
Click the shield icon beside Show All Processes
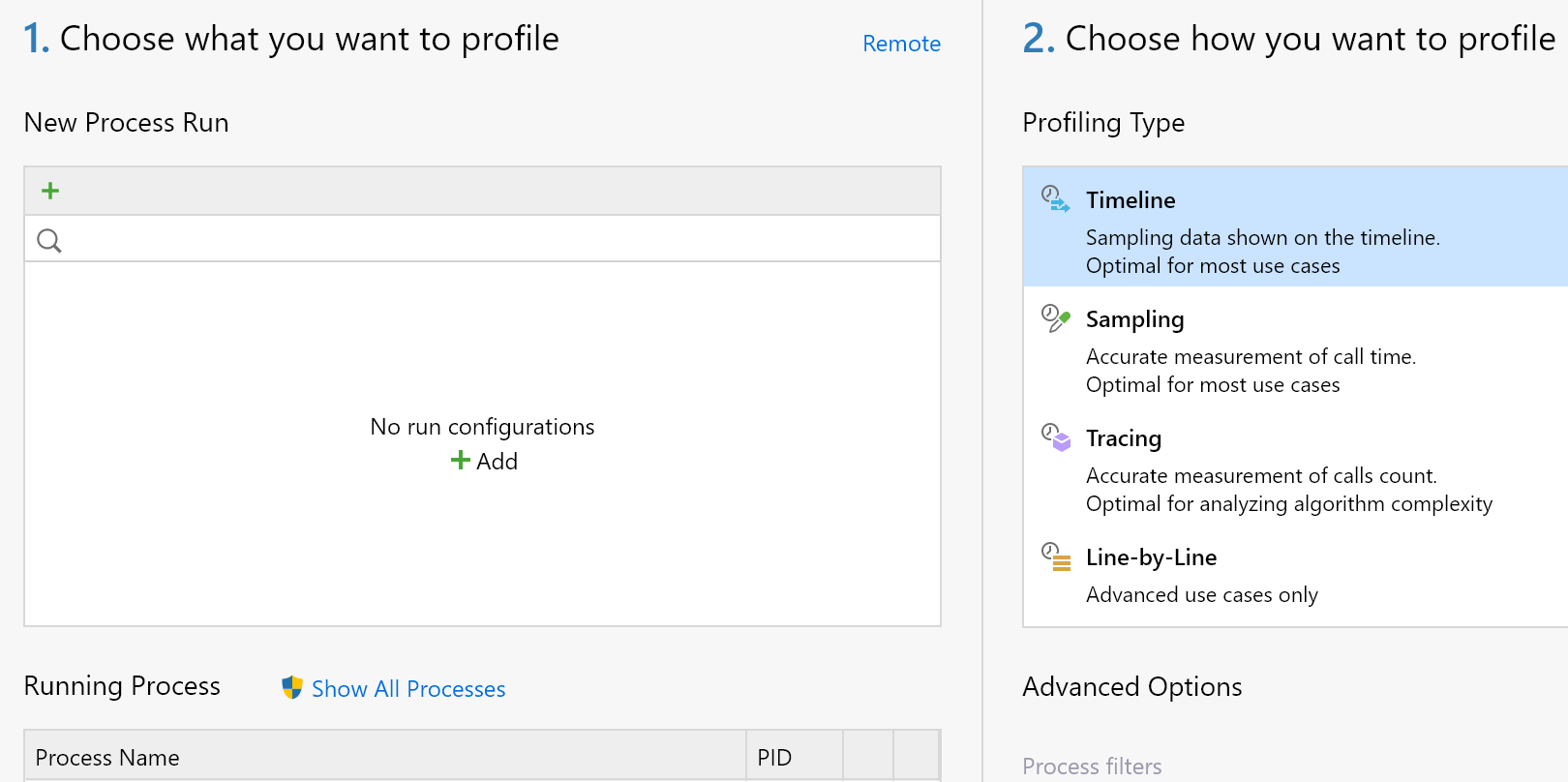291,688
